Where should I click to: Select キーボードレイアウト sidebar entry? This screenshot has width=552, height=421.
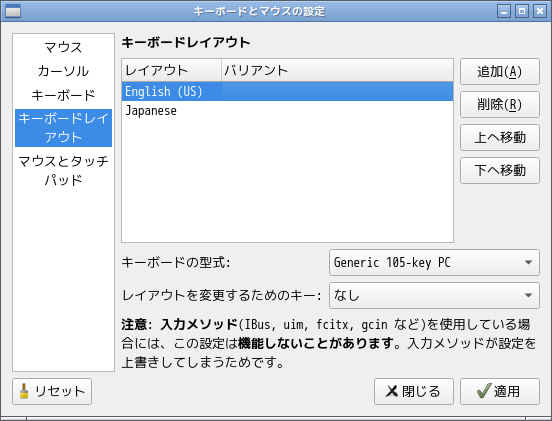[63, 128]
